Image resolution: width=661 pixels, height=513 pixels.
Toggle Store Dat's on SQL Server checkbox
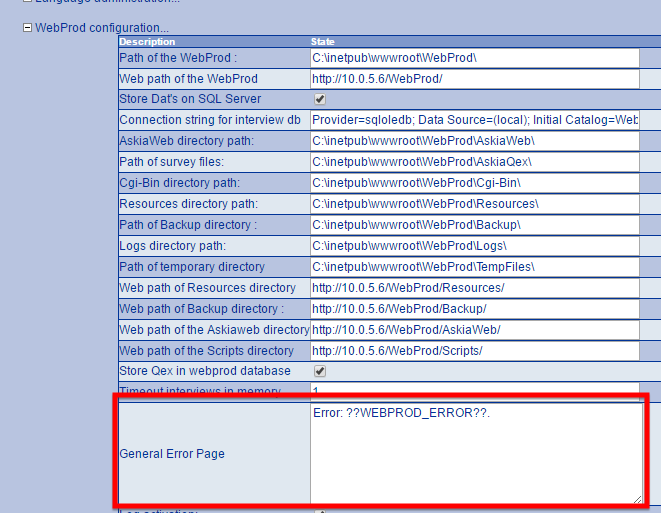point(320,99)
